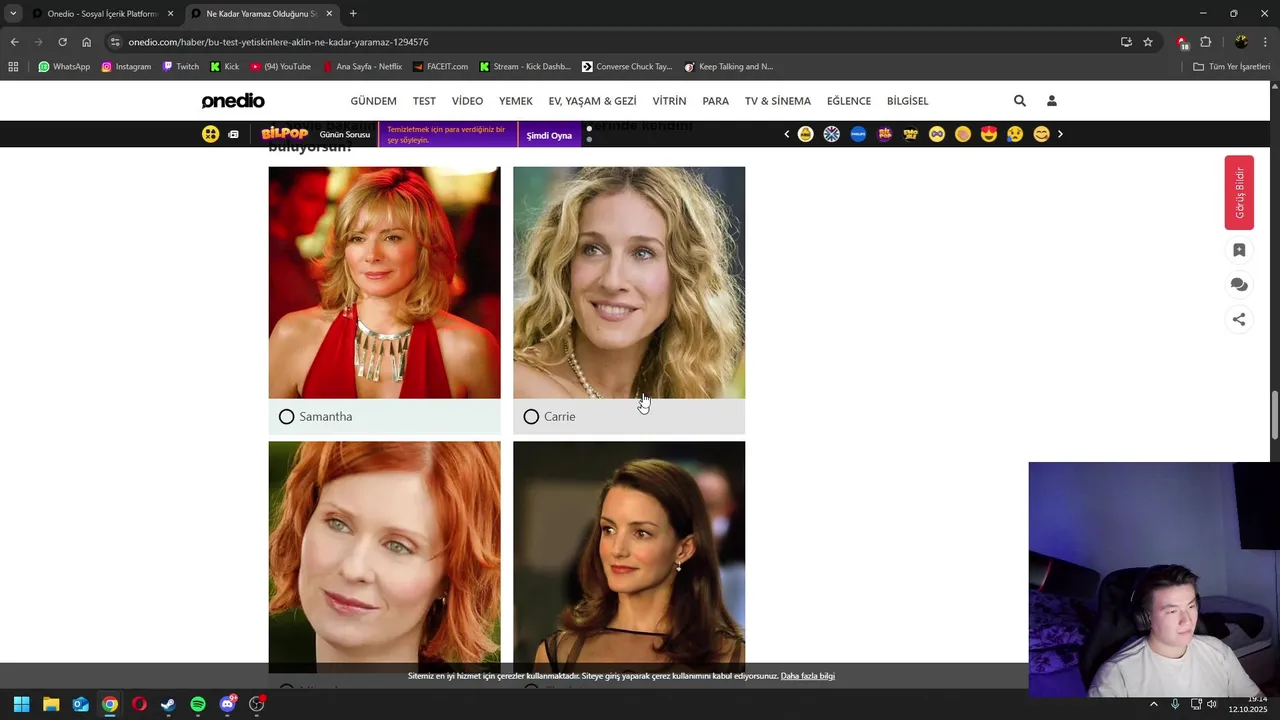This screenshot has width=1280, height=720.
Task: Open the site search magnifier icon
Action: click(1020, 101)
